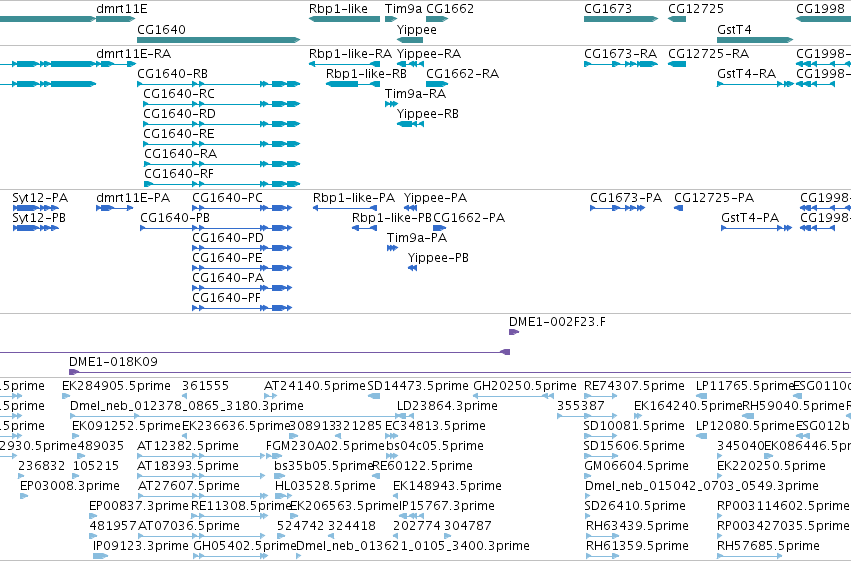Click the dmrt11E-RA transcript label
The height and width of the screenshot is (561, 851).
[x=134, y=54]
